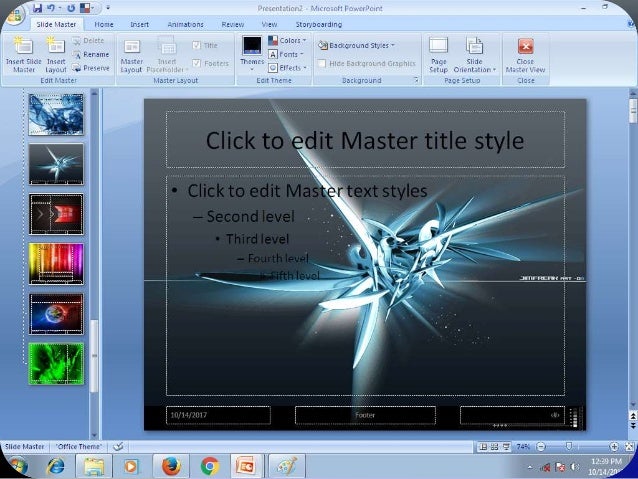
Task: Select Earth globe layout thumbnail
Action: pos(56,314)
